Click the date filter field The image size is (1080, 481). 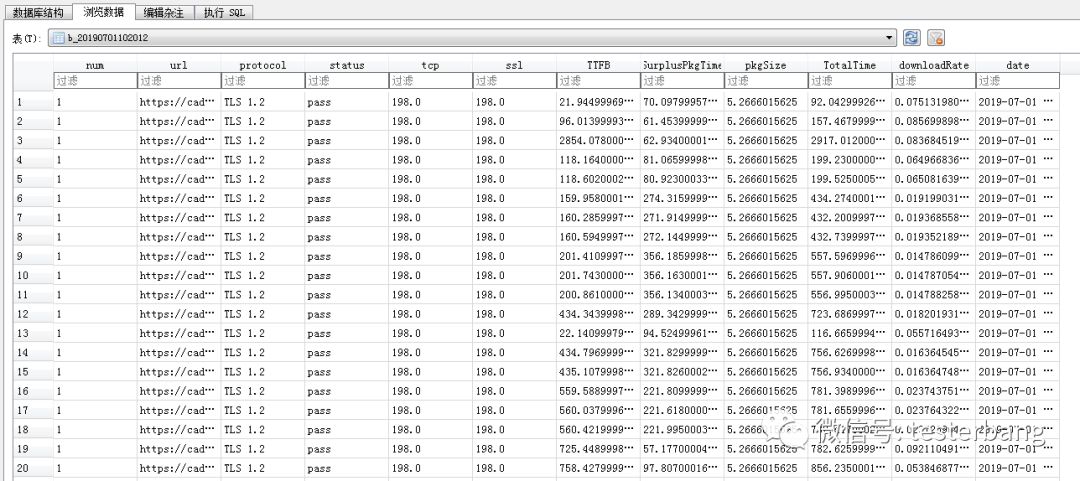[x=1017, y=81]
